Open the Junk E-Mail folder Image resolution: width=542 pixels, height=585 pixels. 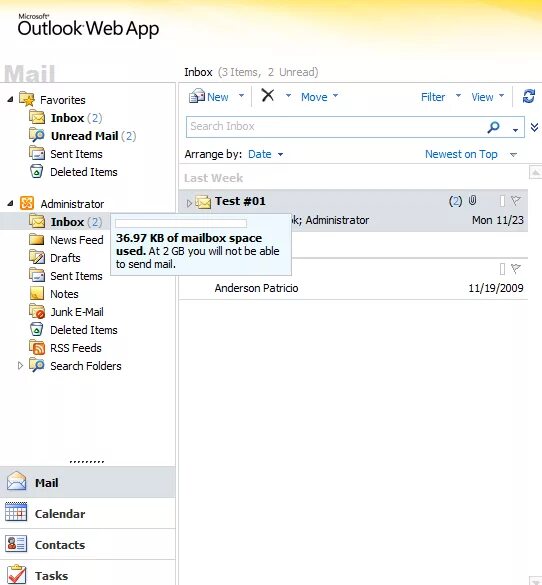pos(77,312)
